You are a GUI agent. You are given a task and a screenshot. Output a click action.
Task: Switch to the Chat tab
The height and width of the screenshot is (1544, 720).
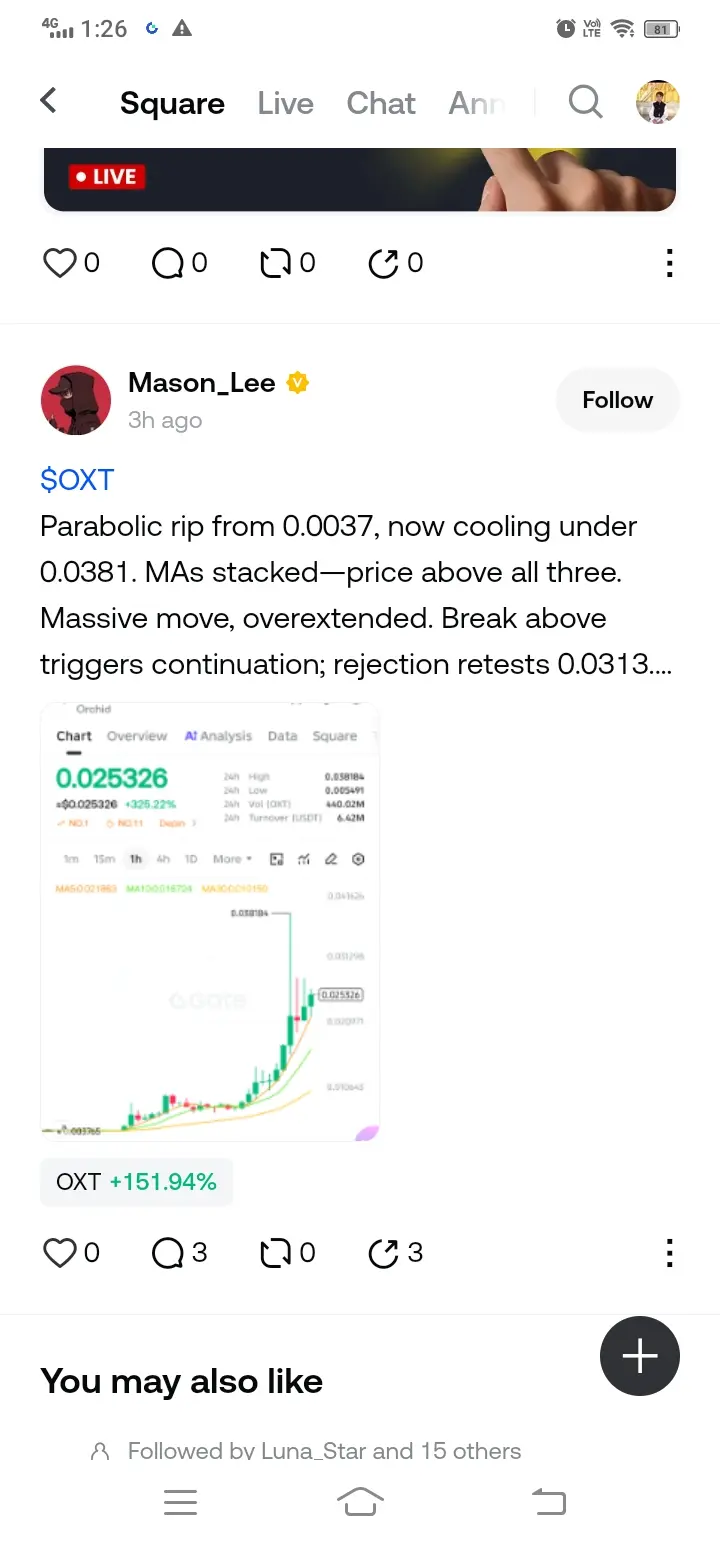(381, 103)
